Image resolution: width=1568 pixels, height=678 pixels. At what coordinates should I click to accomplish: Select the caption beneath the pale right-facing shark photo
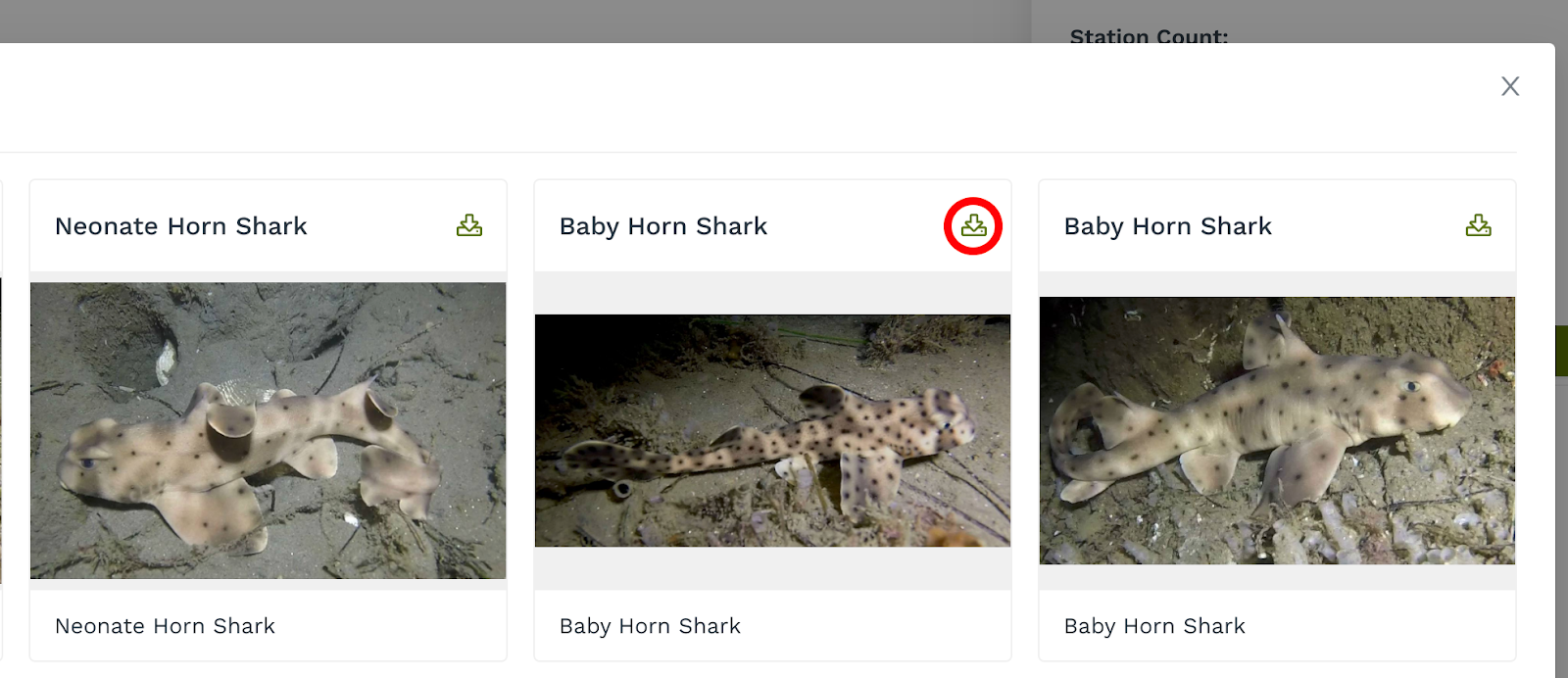[1154, 626]
